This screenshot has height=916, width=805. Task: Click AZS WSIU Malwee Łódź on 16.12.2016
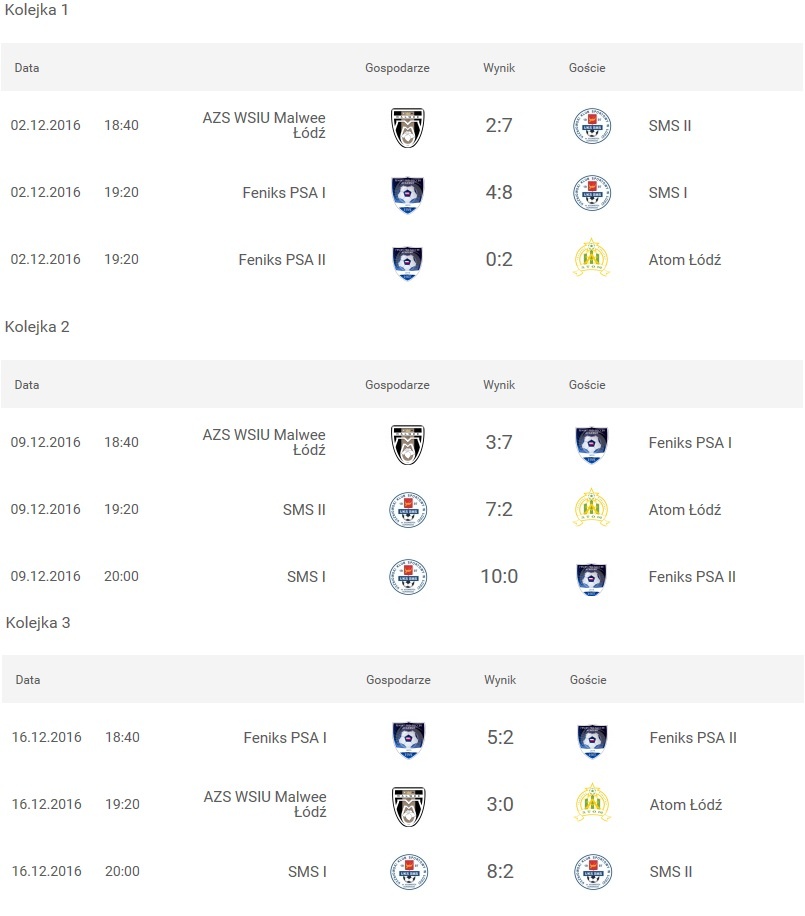click(265, 804)
